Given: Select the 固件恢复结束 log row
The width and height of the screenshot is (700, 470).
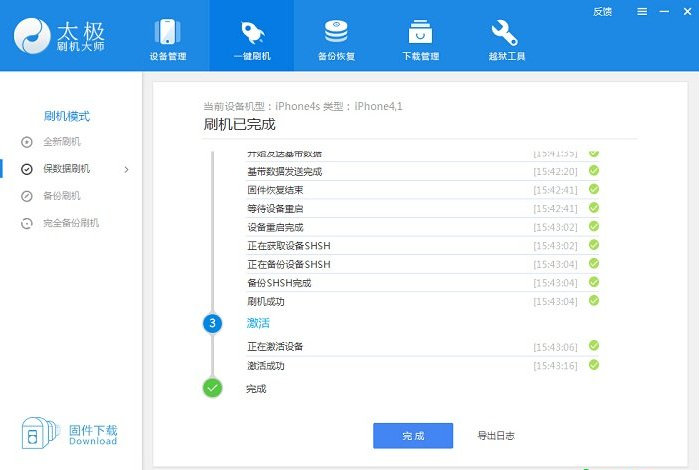Looking at the screenshot, I should click(423, 190).
